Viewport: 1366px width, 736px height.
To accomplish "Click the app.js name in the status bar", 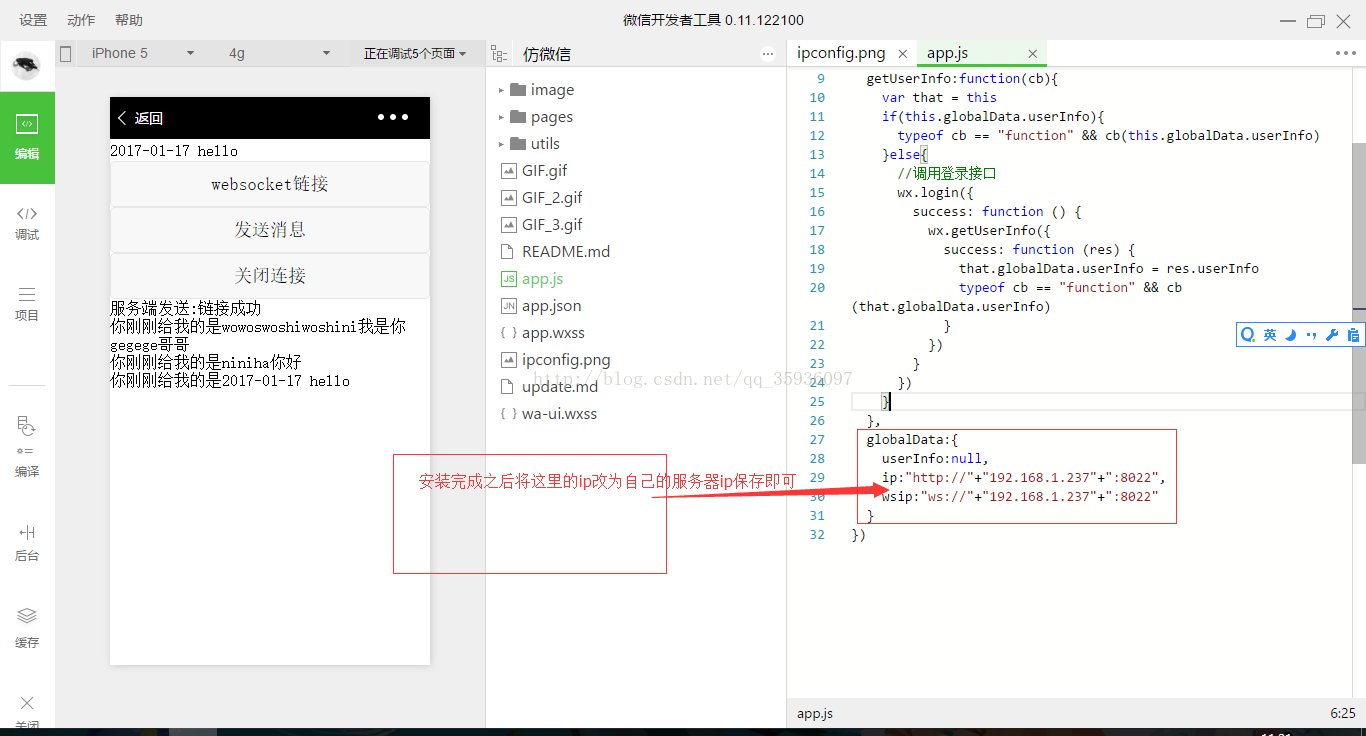I will click(x=815, y=714).
